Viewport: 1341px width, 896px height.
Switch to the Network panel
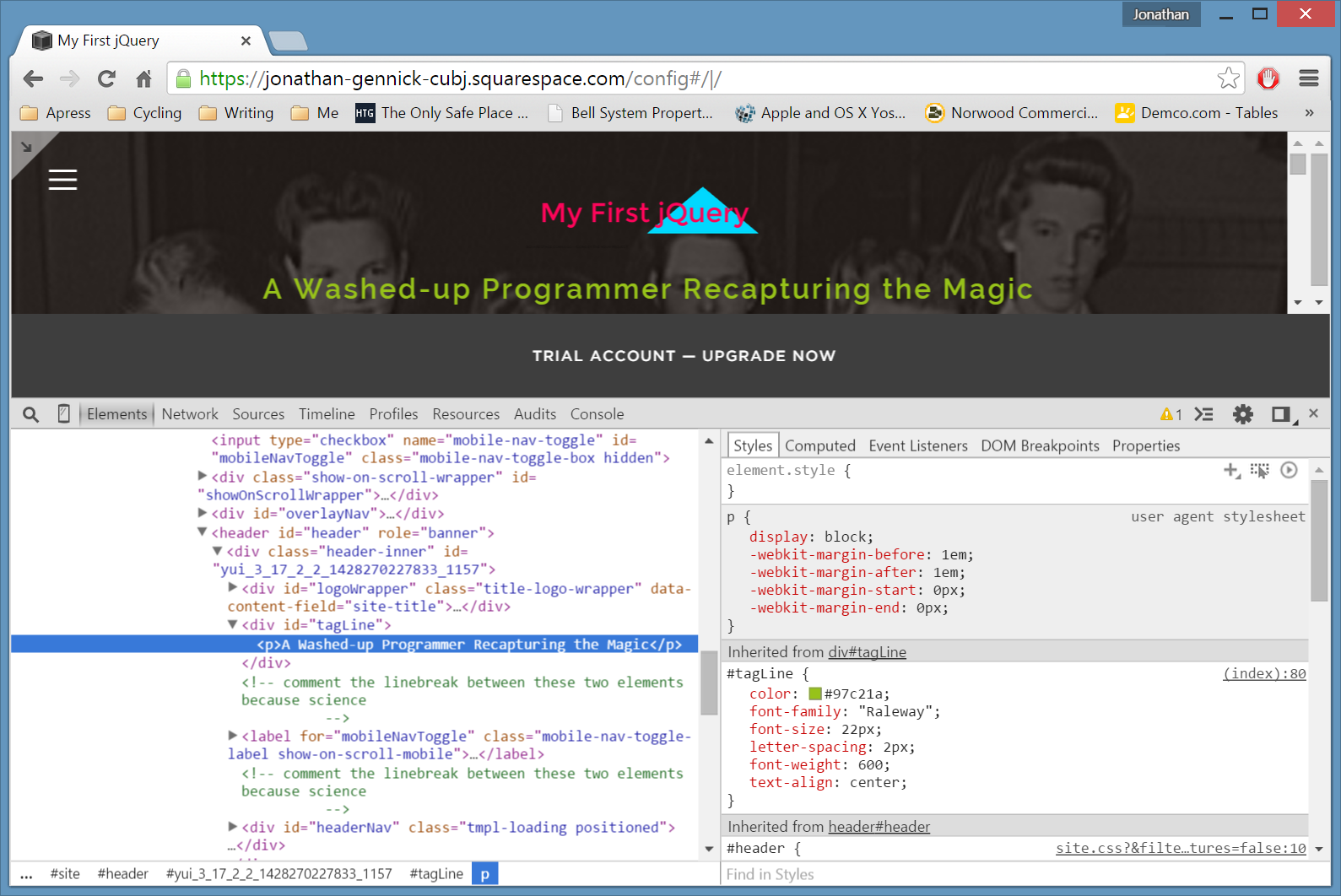[190, 414]
